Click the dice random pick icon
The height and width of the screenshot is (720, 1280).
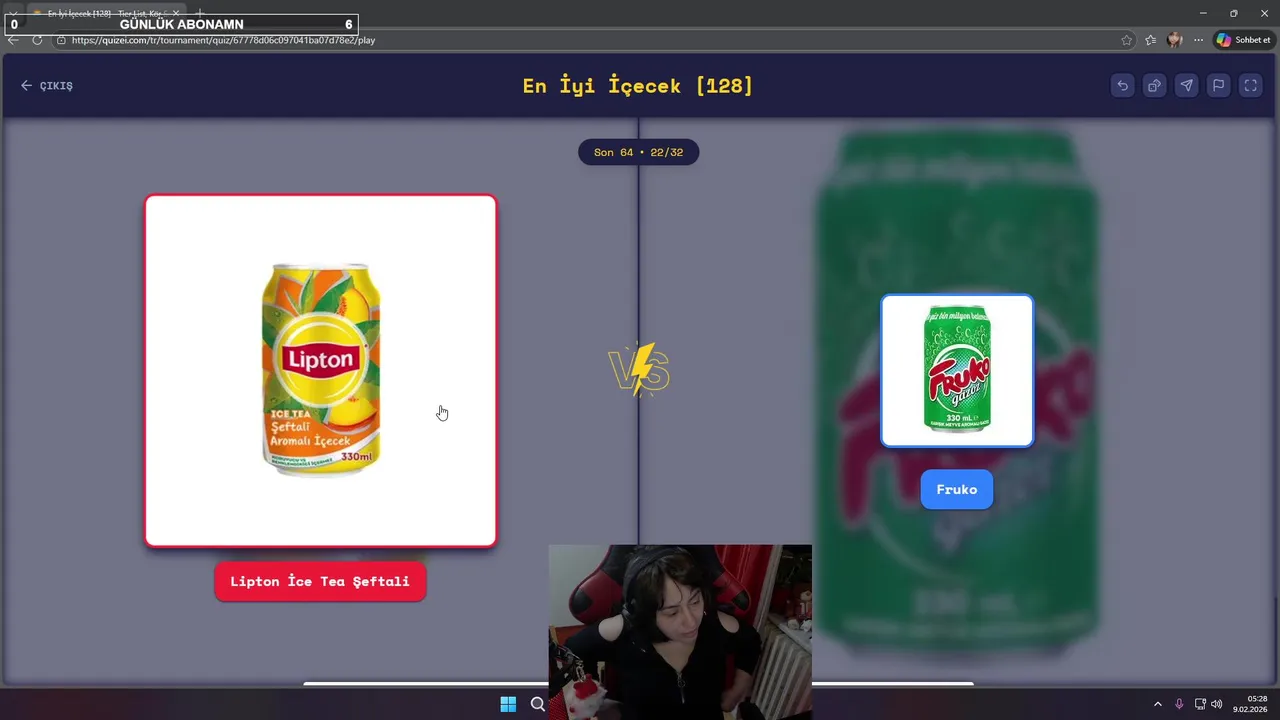[x=1154, y=86]
